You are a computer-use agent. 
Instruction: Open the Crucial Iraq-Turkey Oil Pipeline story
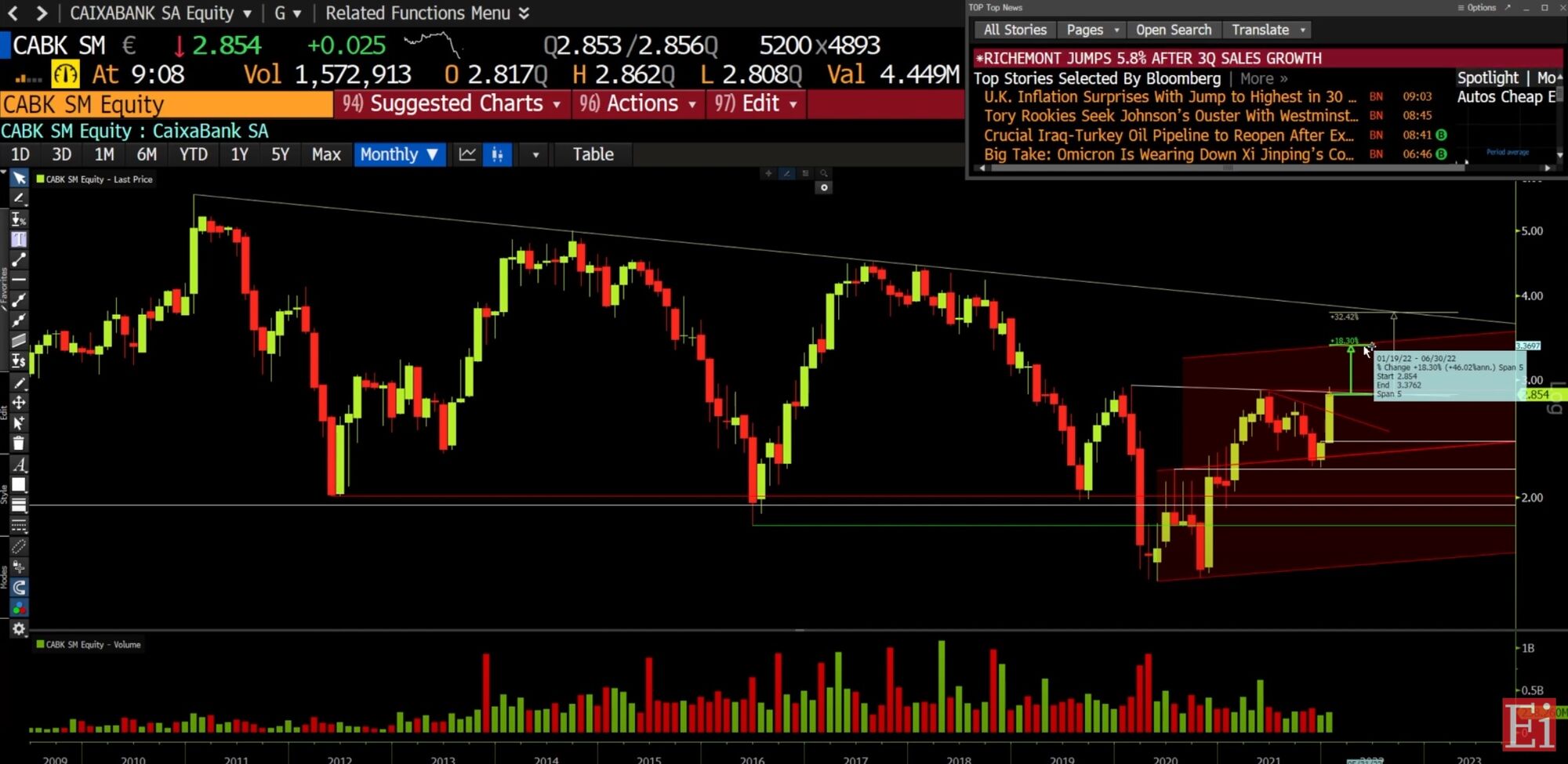tap(1169, 136)
